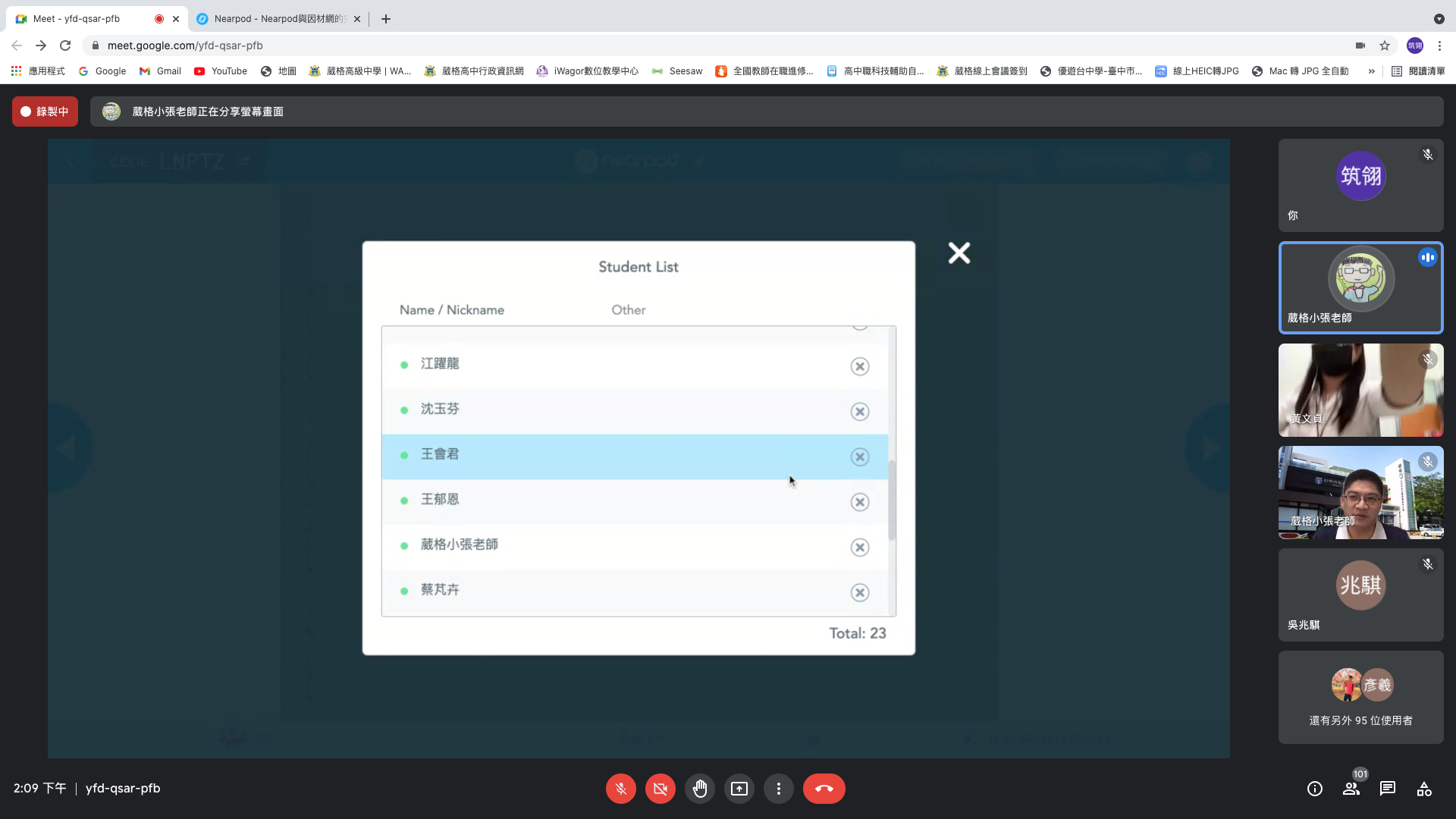Toggle microphone mute in the call bar
The image size is (1456, 819).
pos(620,789)
